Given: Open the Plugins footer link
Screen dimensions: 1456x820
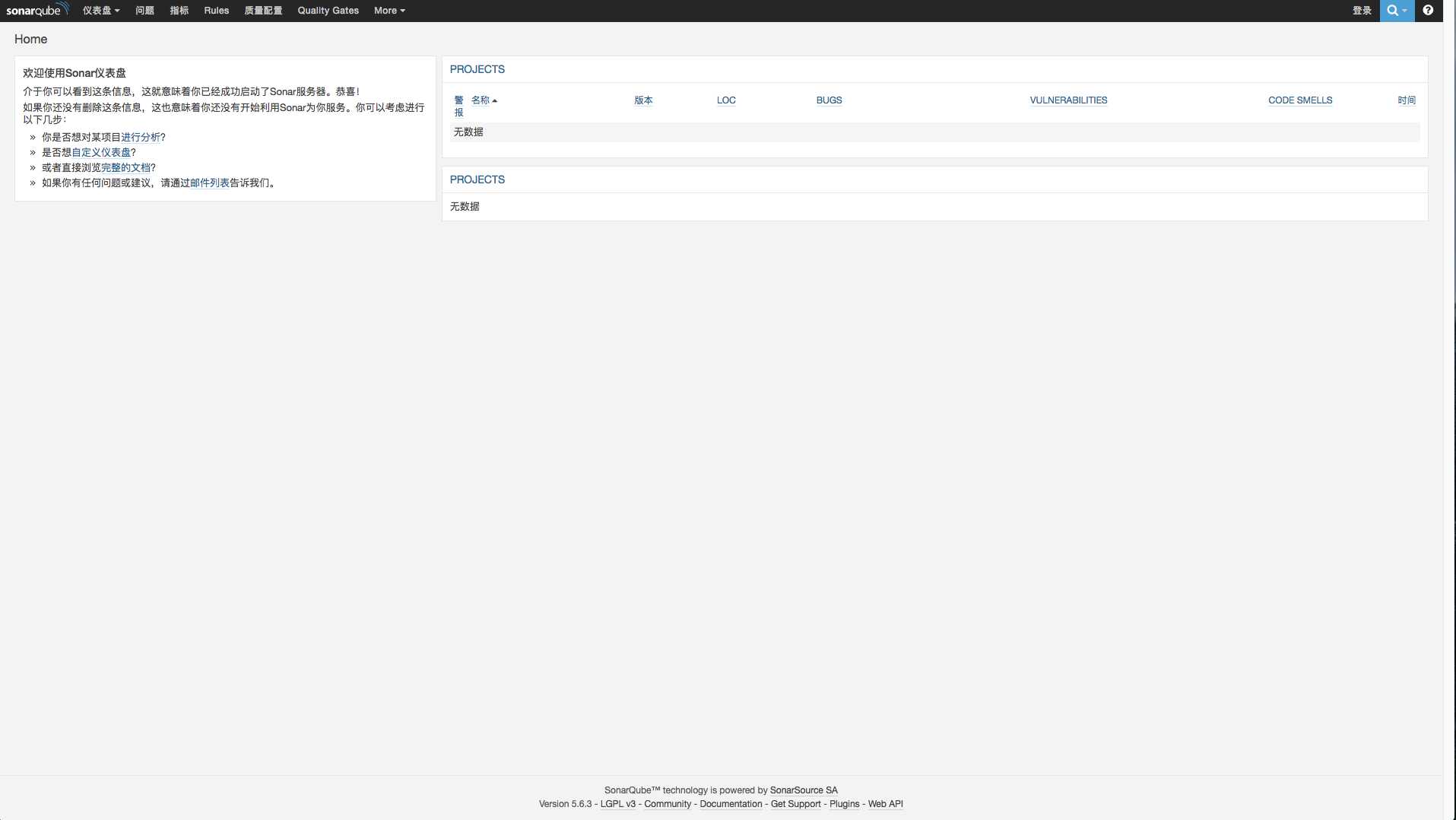Looking at the screenshot, I should point(844,803).
